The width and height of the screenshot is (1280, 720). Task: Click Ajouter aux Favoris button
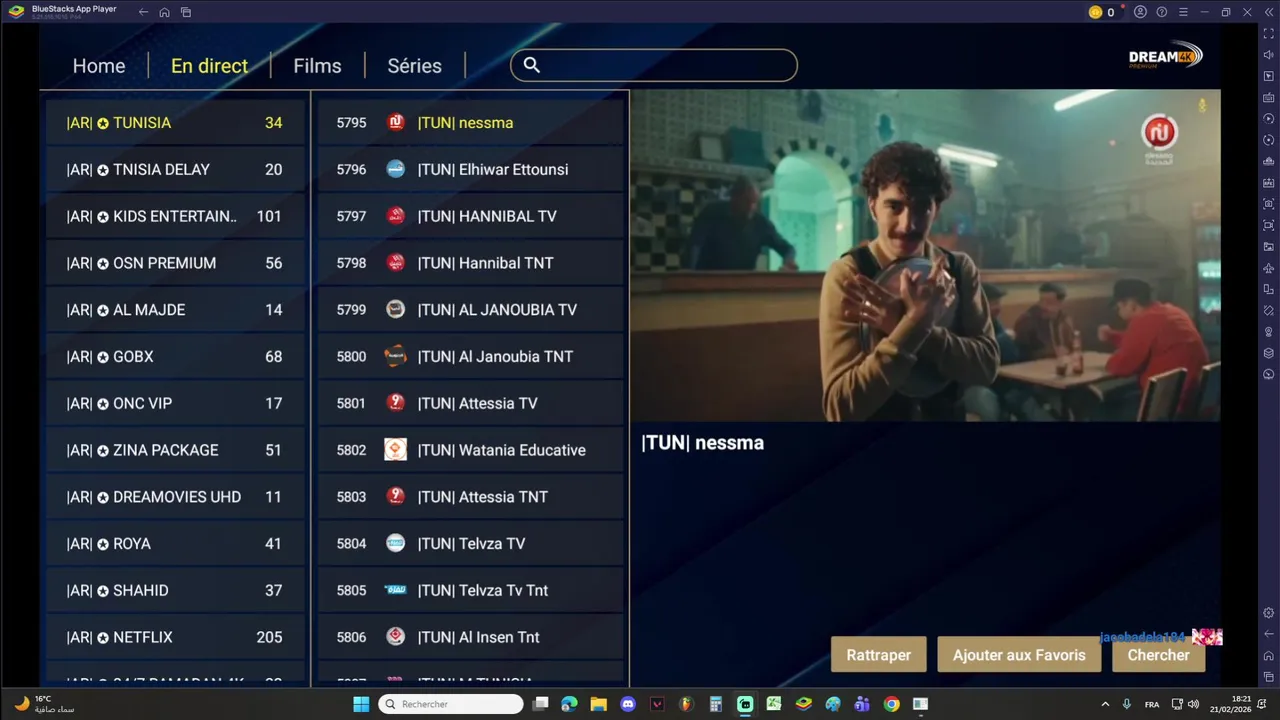coord(1019,655)
